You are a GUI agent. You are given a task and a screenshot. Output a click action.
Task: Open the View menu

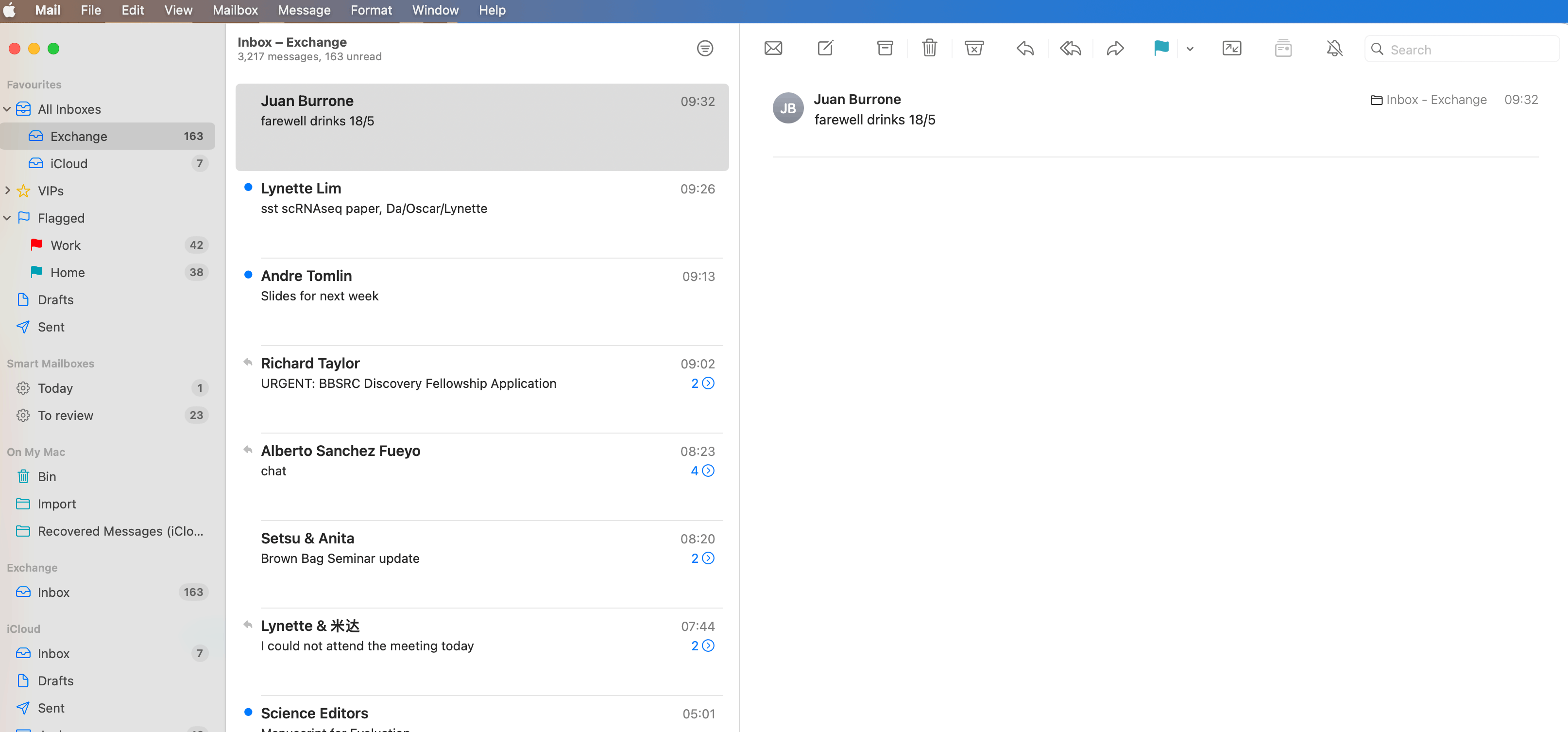pos(178,10)
